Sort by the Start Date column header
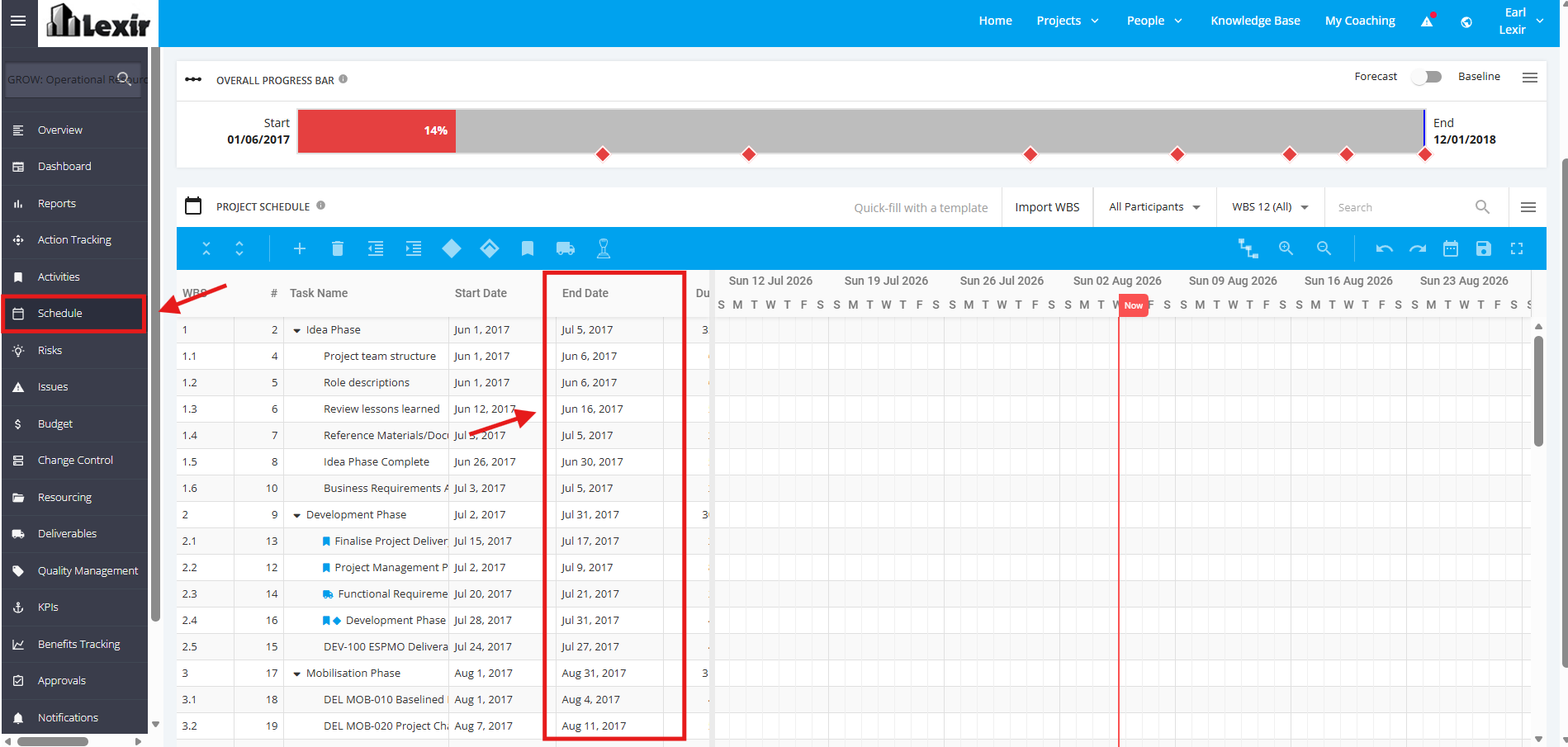The image size is (1568, 747). tap(481, 293)
